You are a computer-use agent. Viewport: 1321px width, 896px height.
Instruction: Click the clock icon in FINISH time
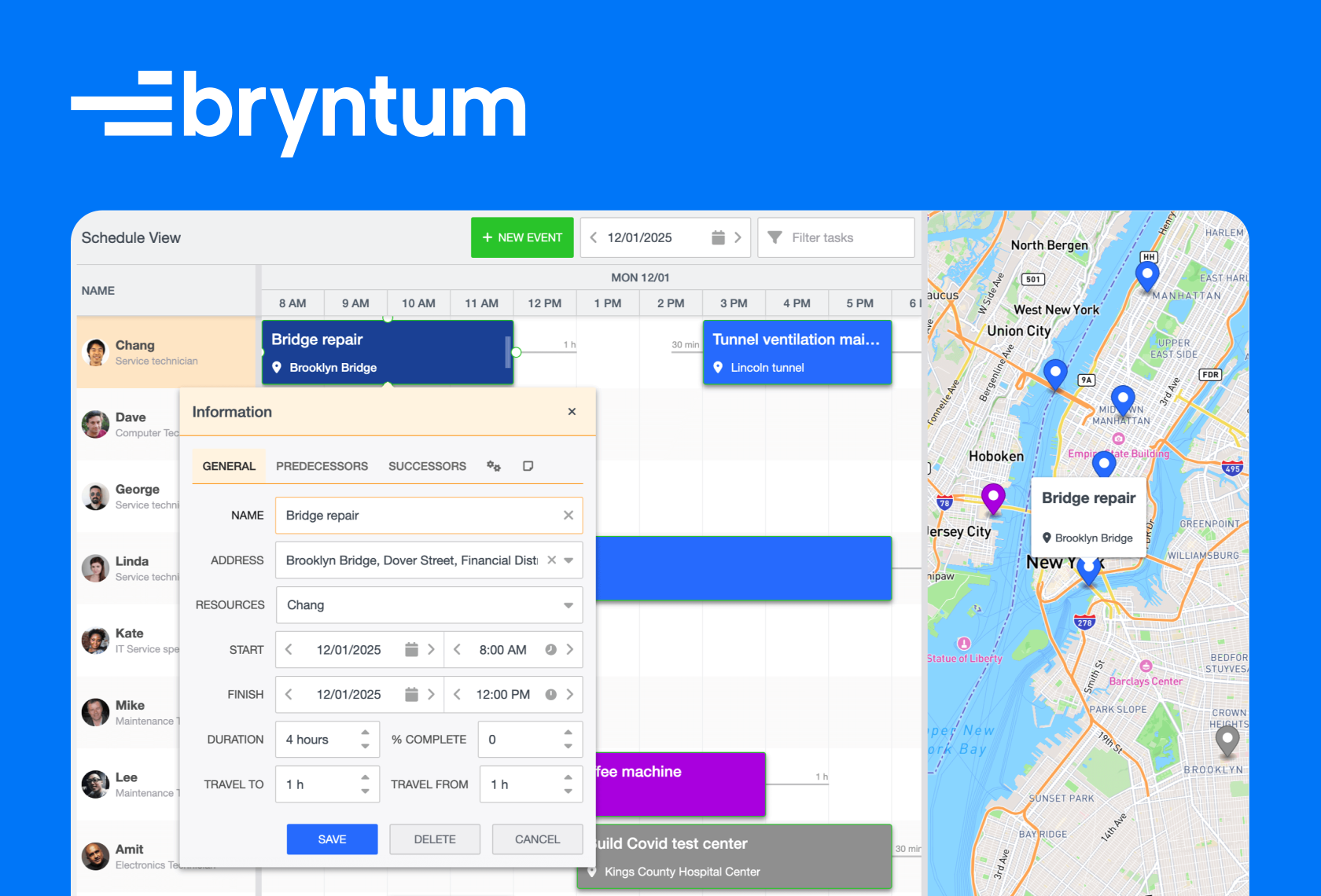click(x=550, y=694)
